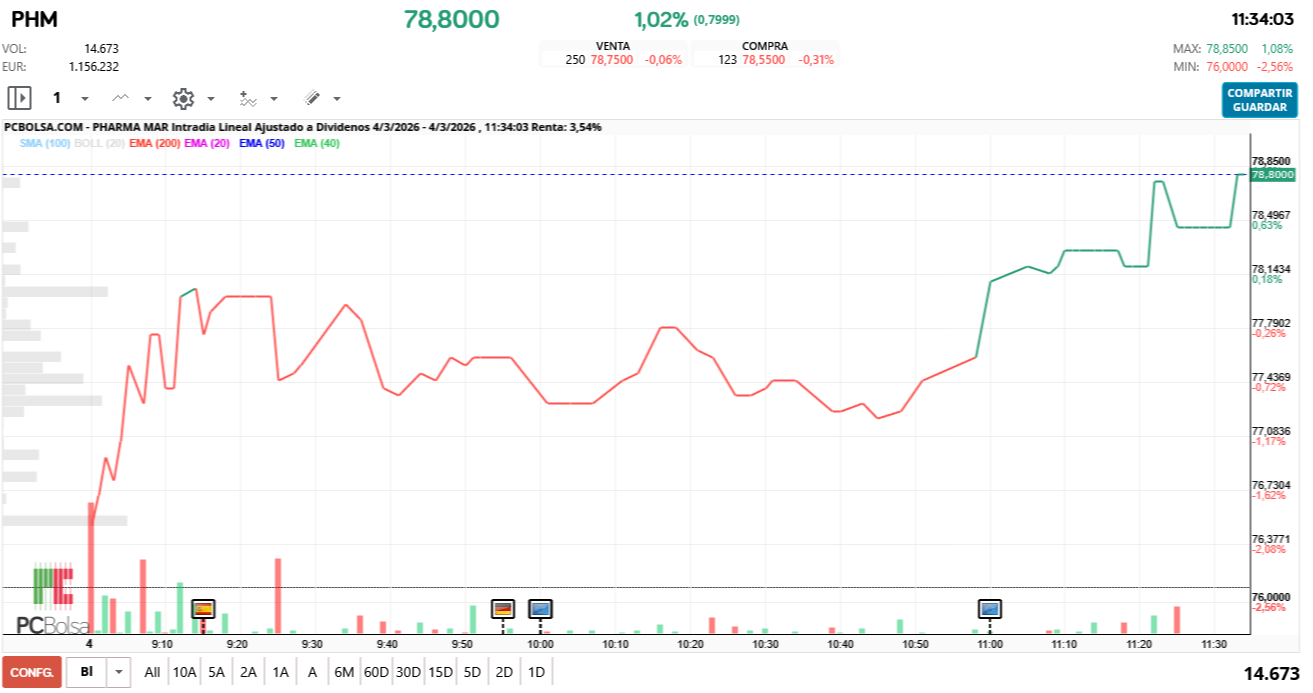Click the green 78,8000 price tag on axis
Image resolution: width=1313 pixels, height=693 pixels.
click(x=1274, y=174)
